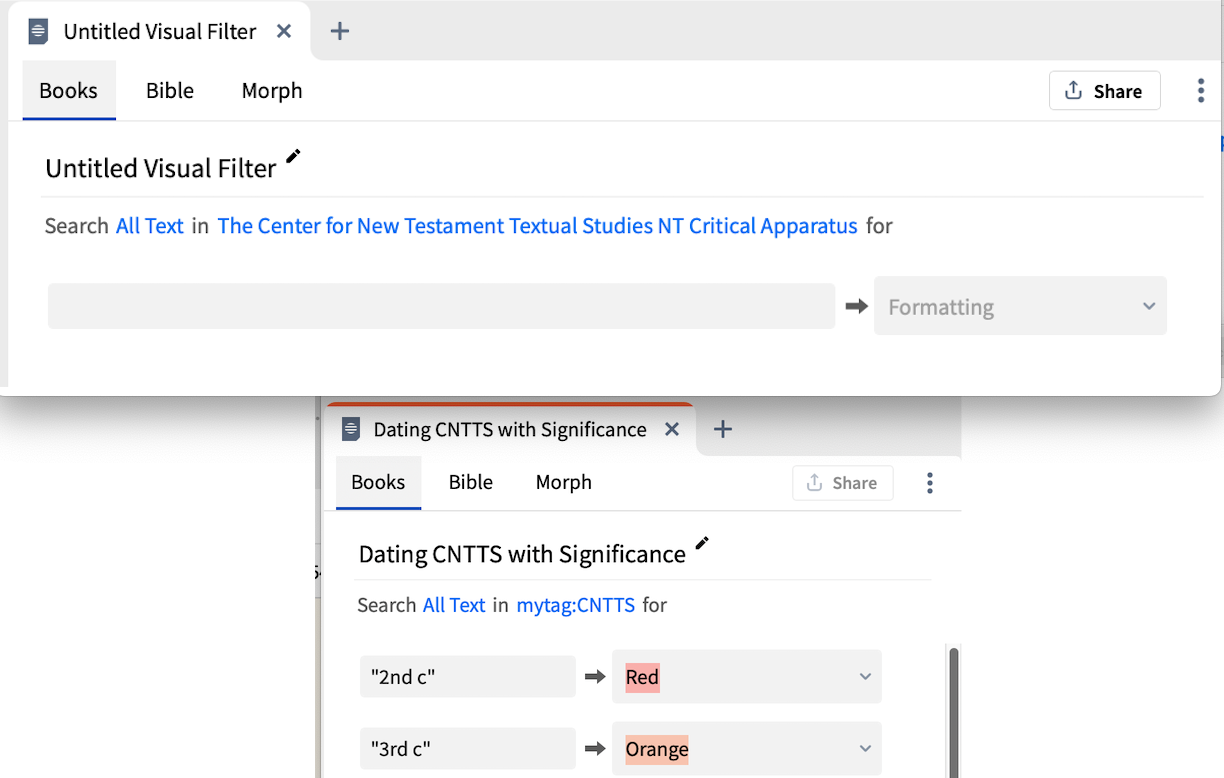The image size is (1224, 778).
Task: Click the Dating CNTTS with Significance heading text
Action: 522,554
